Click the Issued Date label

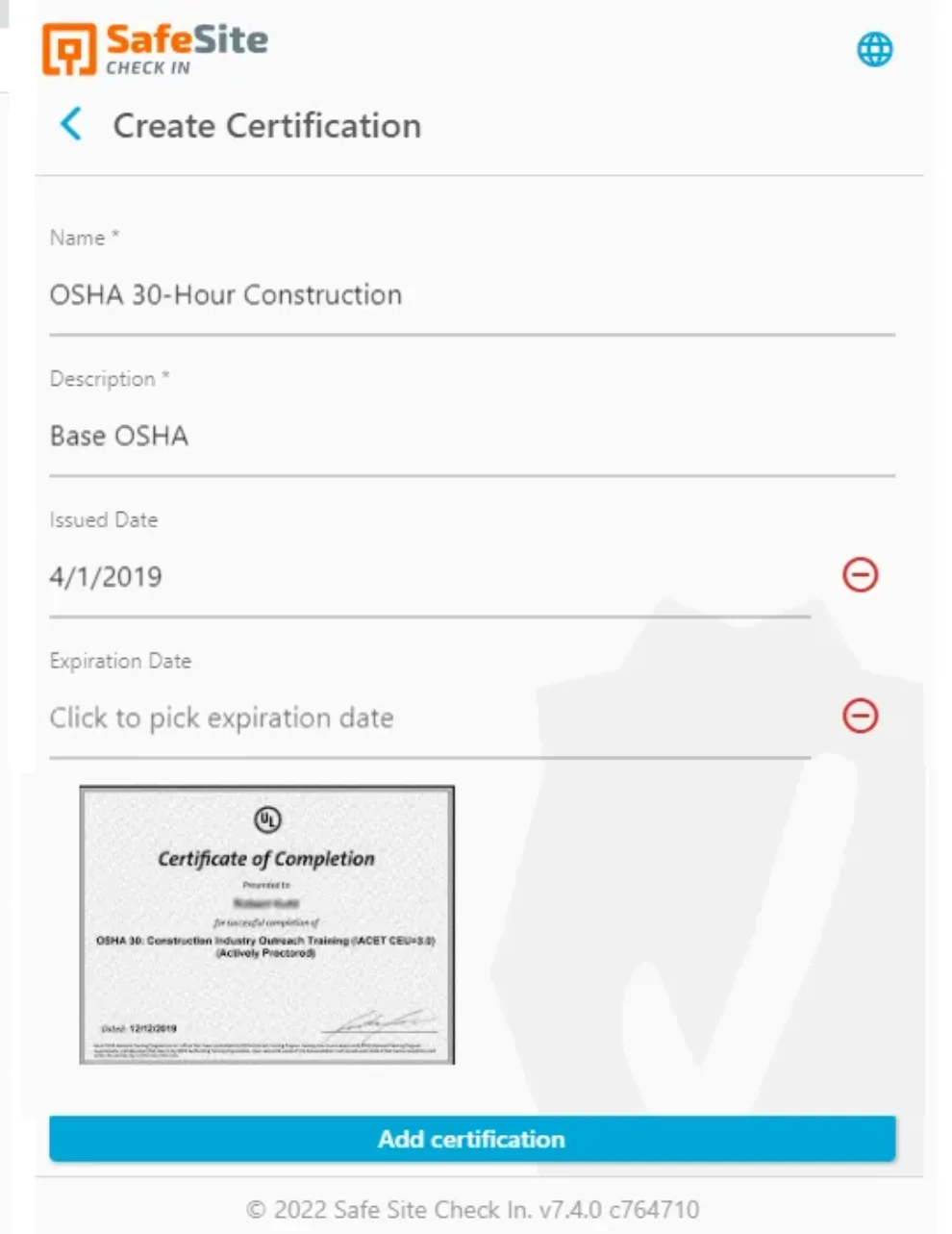point(104,519)
